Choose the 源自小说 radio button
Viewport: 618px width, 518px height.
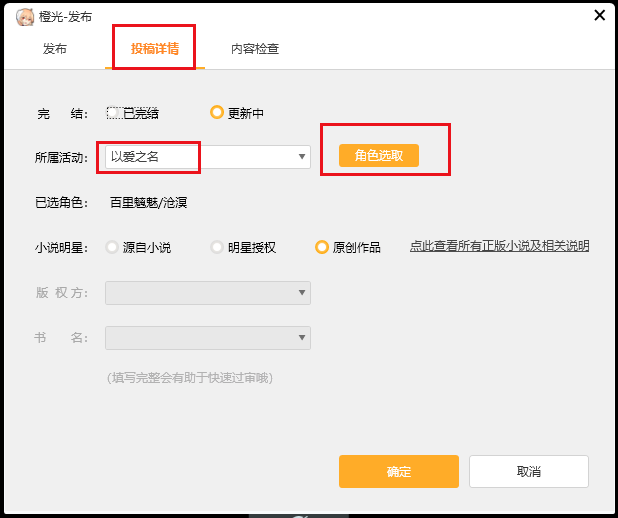[x=112, y=247]
